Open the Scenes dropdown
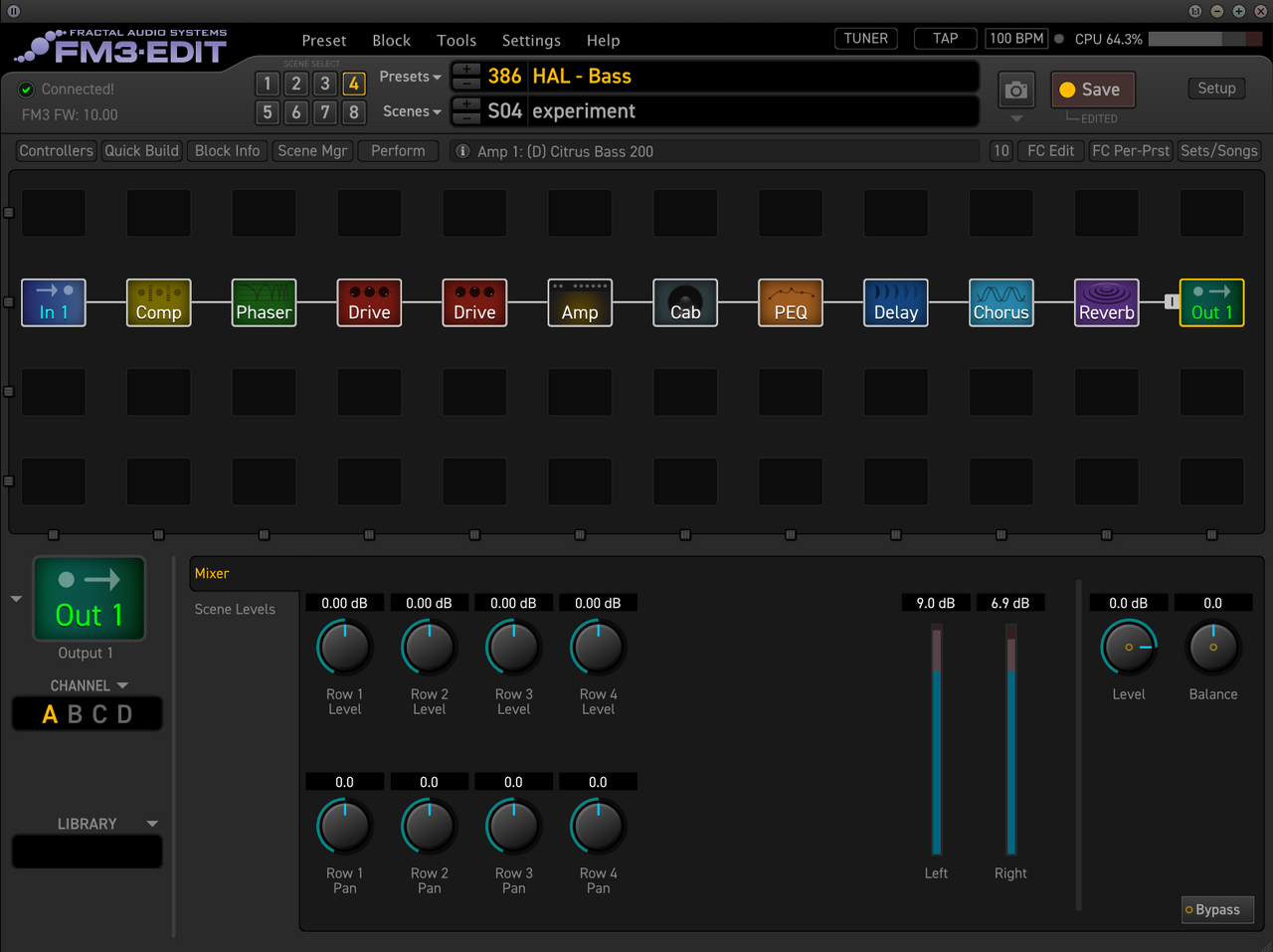 [x=412, y=111]
